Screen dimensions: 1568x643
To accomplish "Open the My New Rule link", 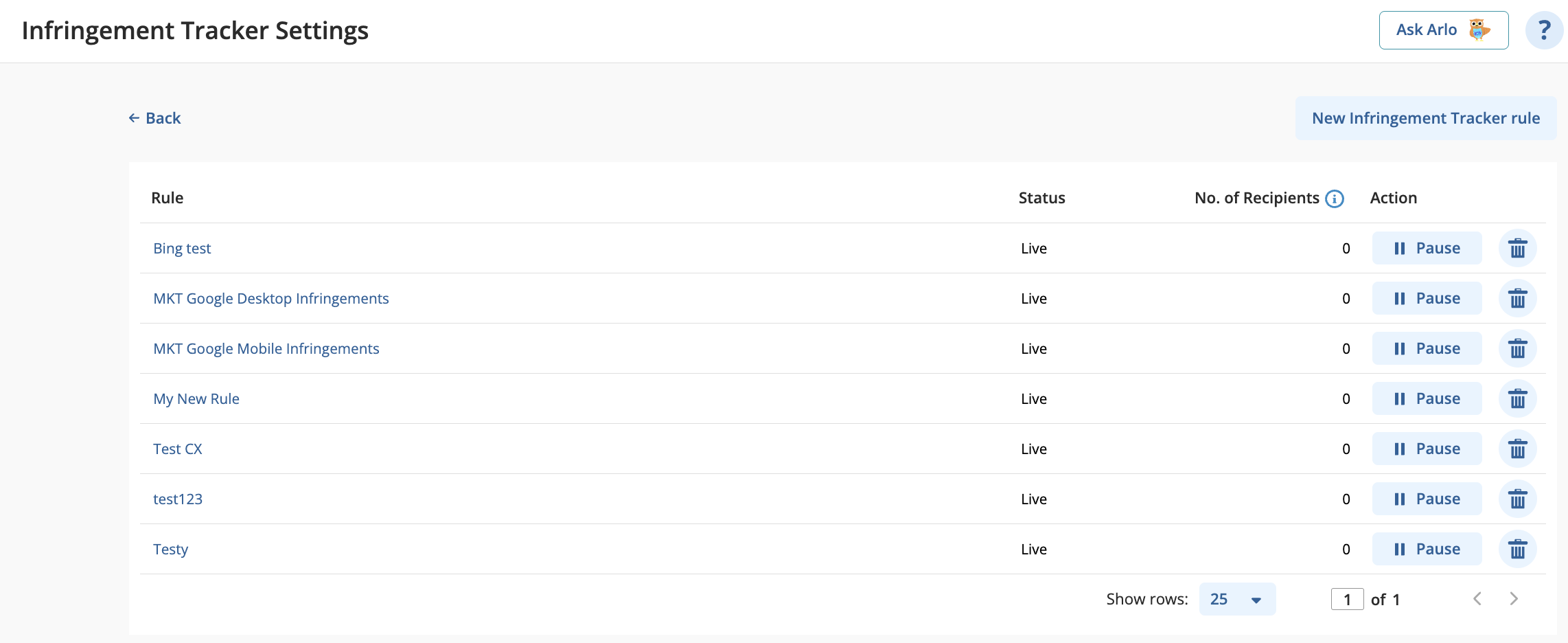I will click(x=196, y=398).
